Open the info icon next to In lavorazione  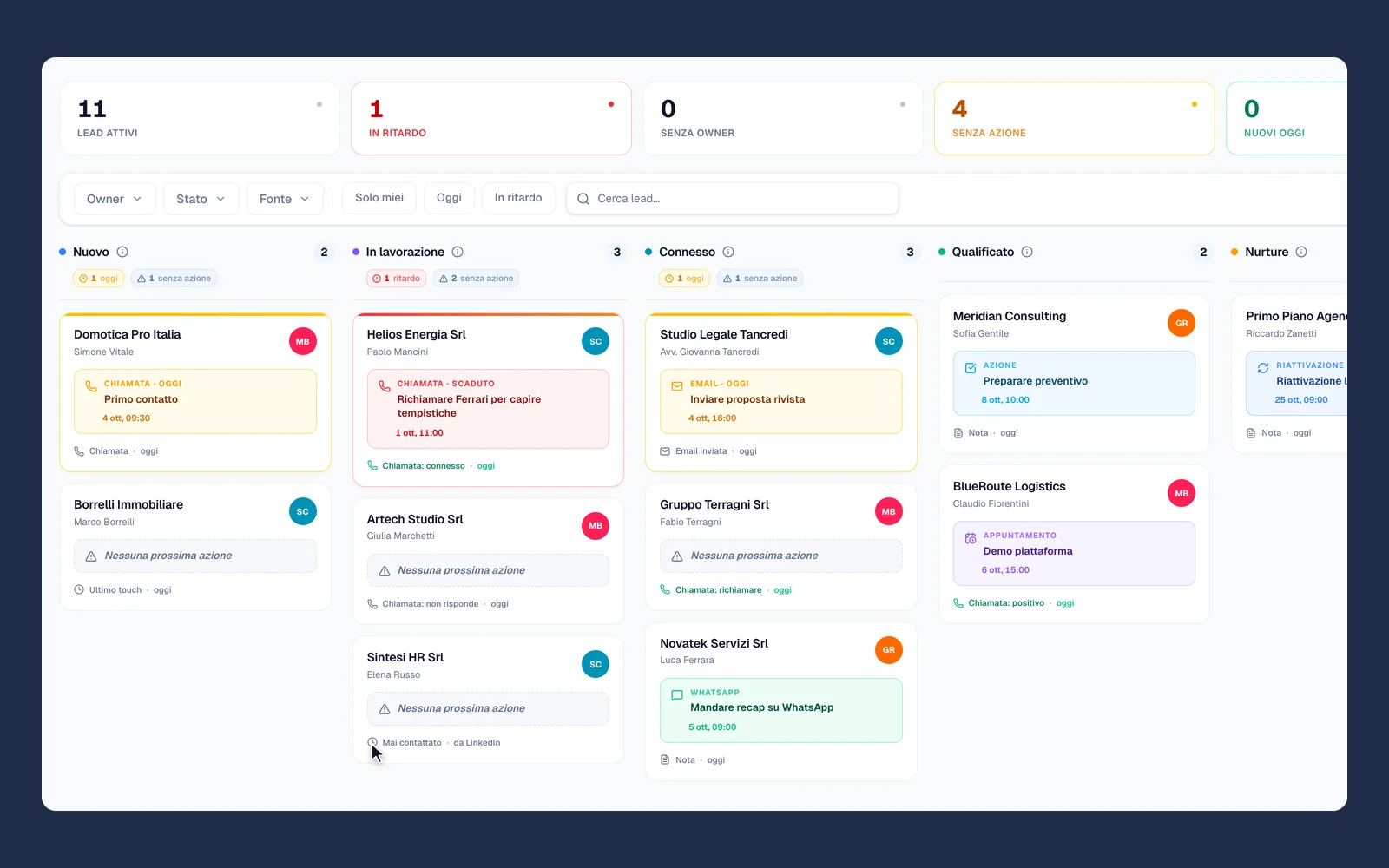pos(458,252)
